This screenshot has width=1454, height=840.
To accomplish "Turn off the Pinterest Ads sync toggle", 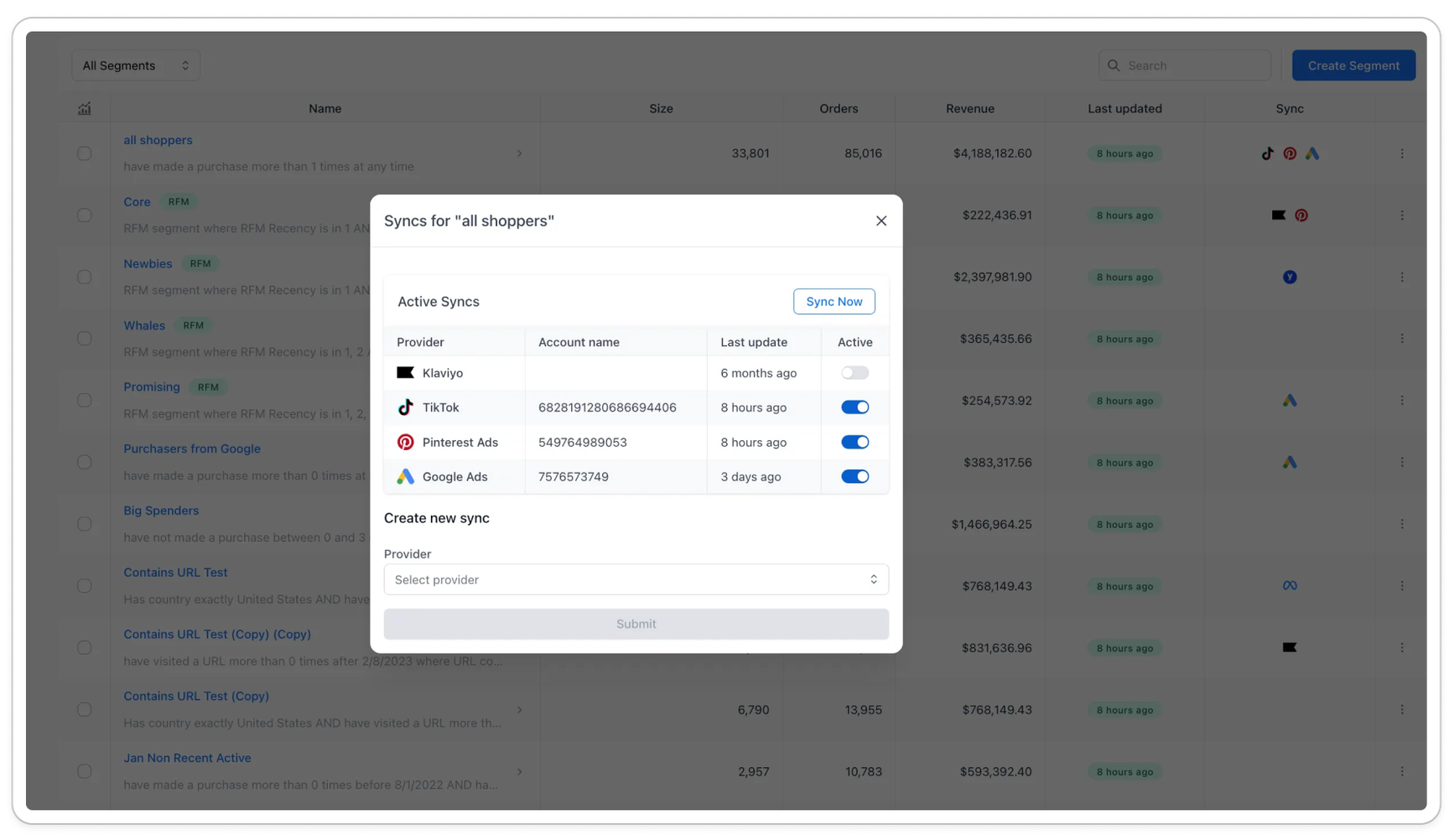I will 854,442.
